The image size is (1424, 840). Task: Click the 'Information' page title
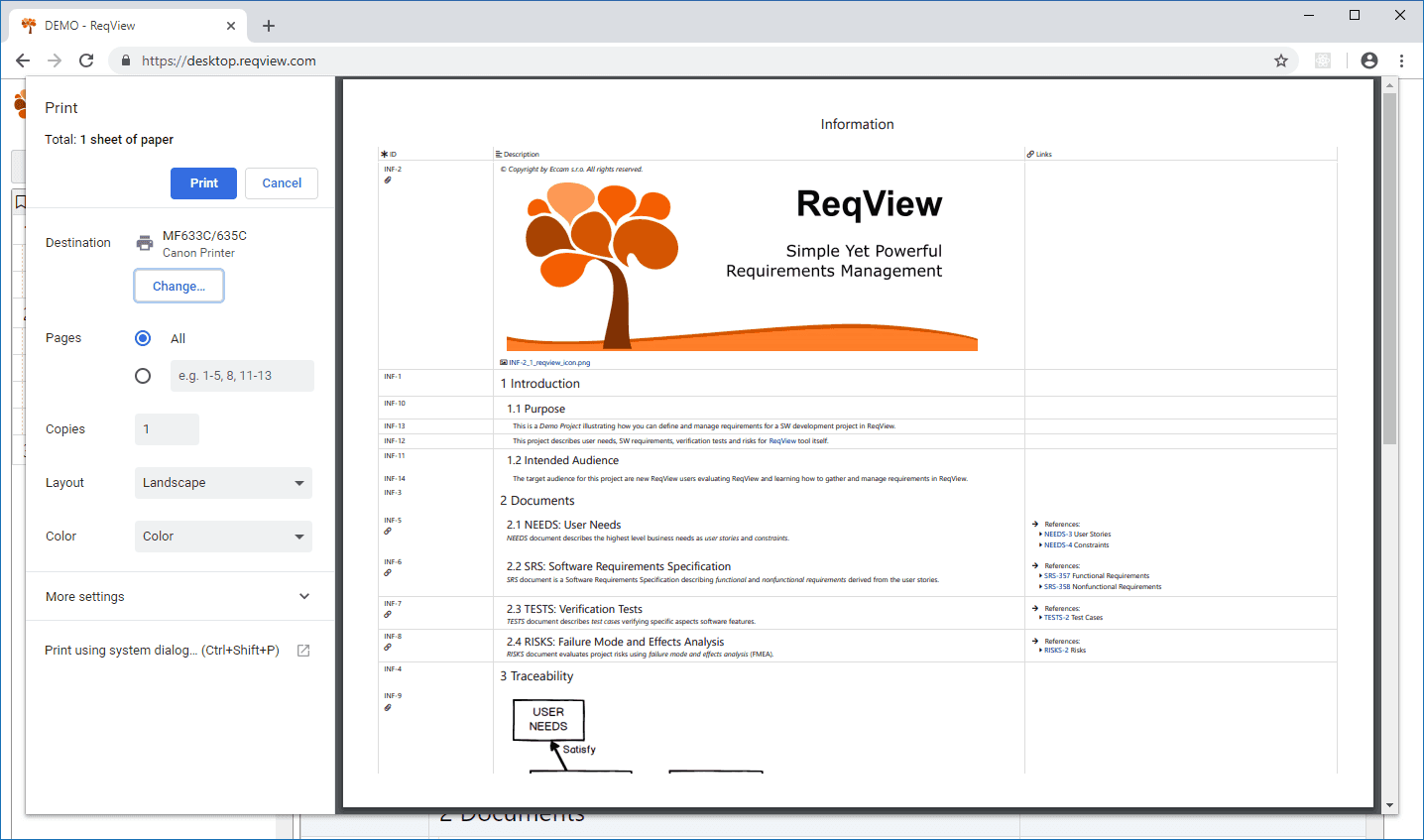click(858, 124)
